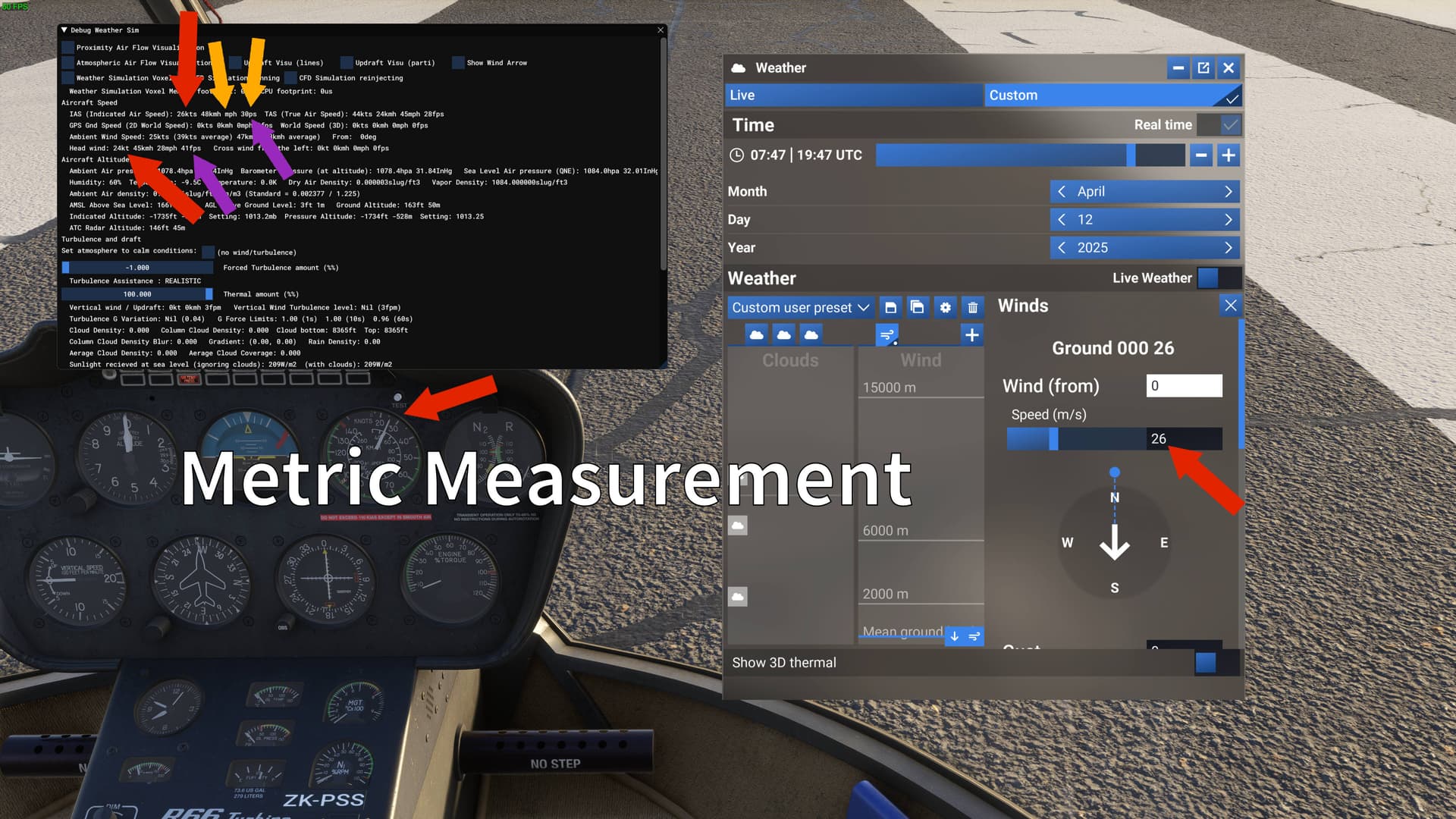Close the Debug Weather Sim window
Image resolution: width=1456 pixels, height=819 pixels.
coord(661,30)
